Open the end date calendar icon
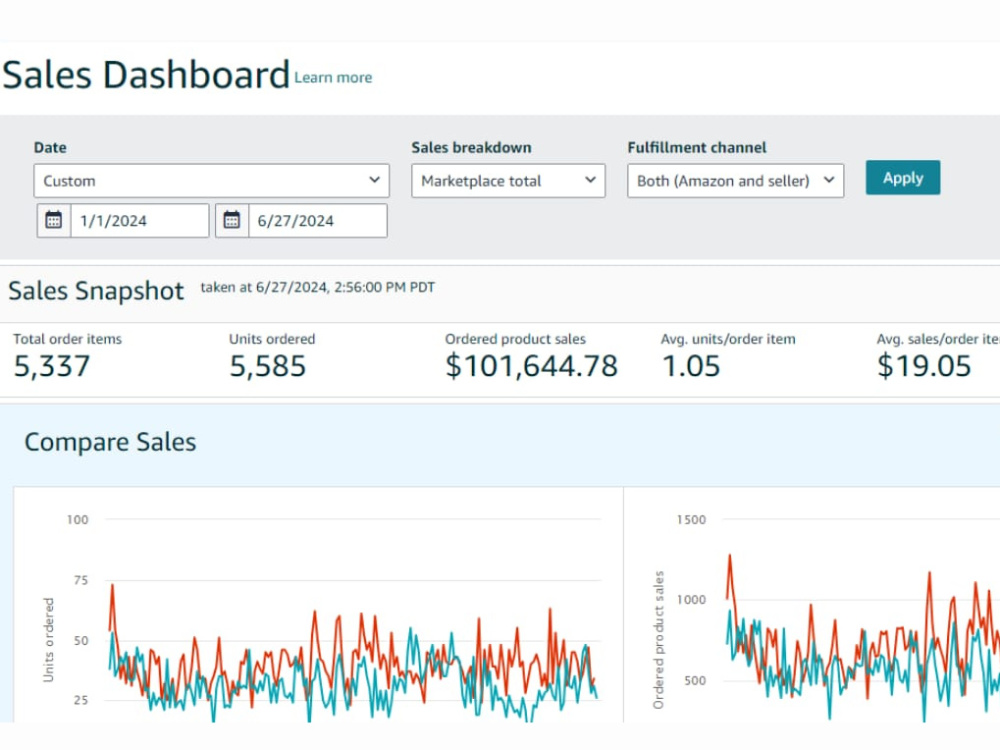 tap(232, 221)
